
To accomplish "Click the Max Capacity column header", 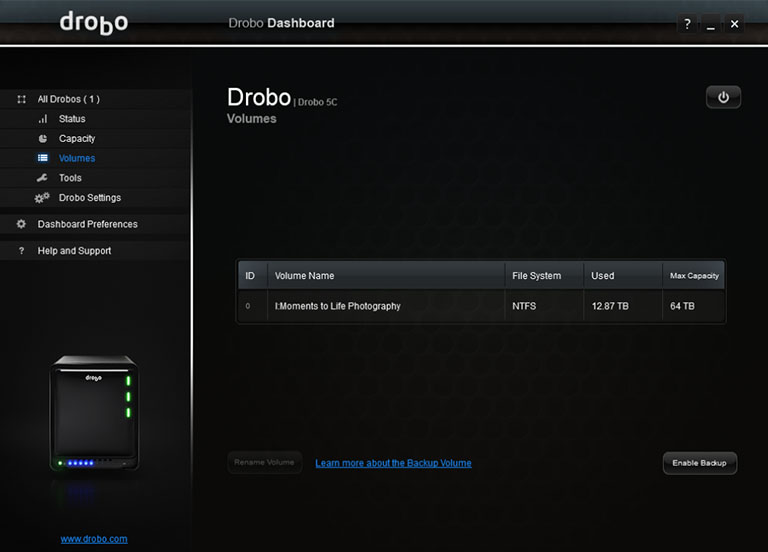I will click(694, 276).
